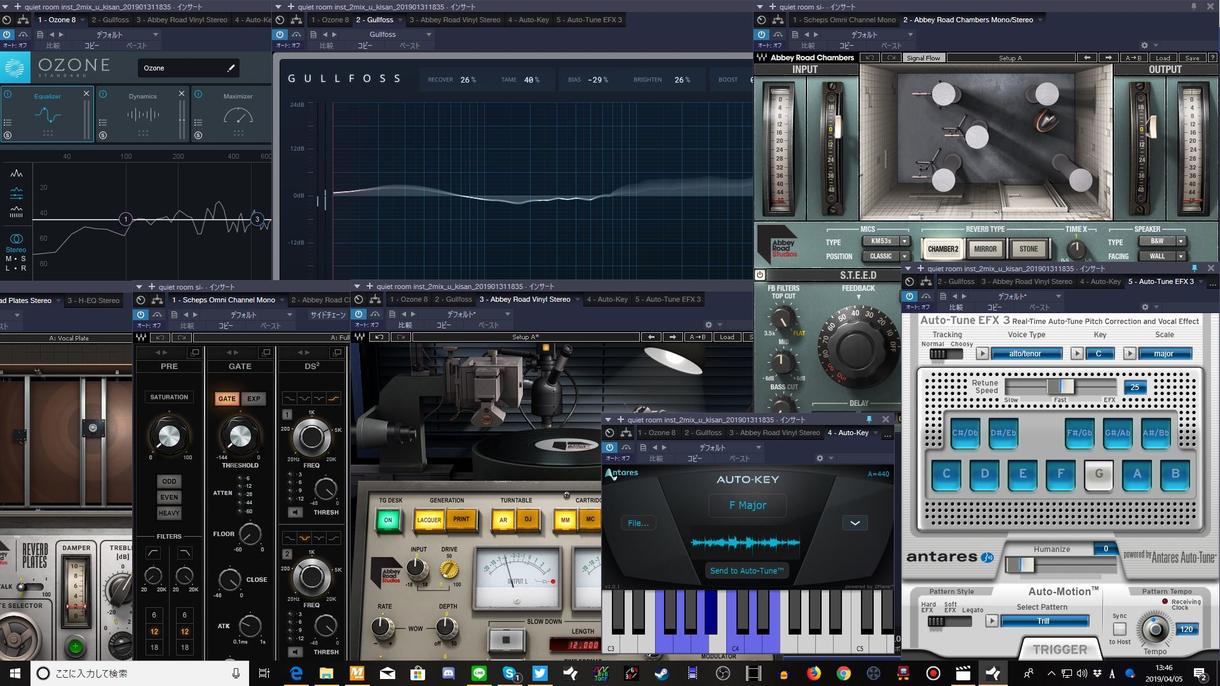Image resolution: width=1220 pixels, height=686 pixels.
Task: Open the Chambers mic TYPE KM53s dropdown
Action: 886,241
